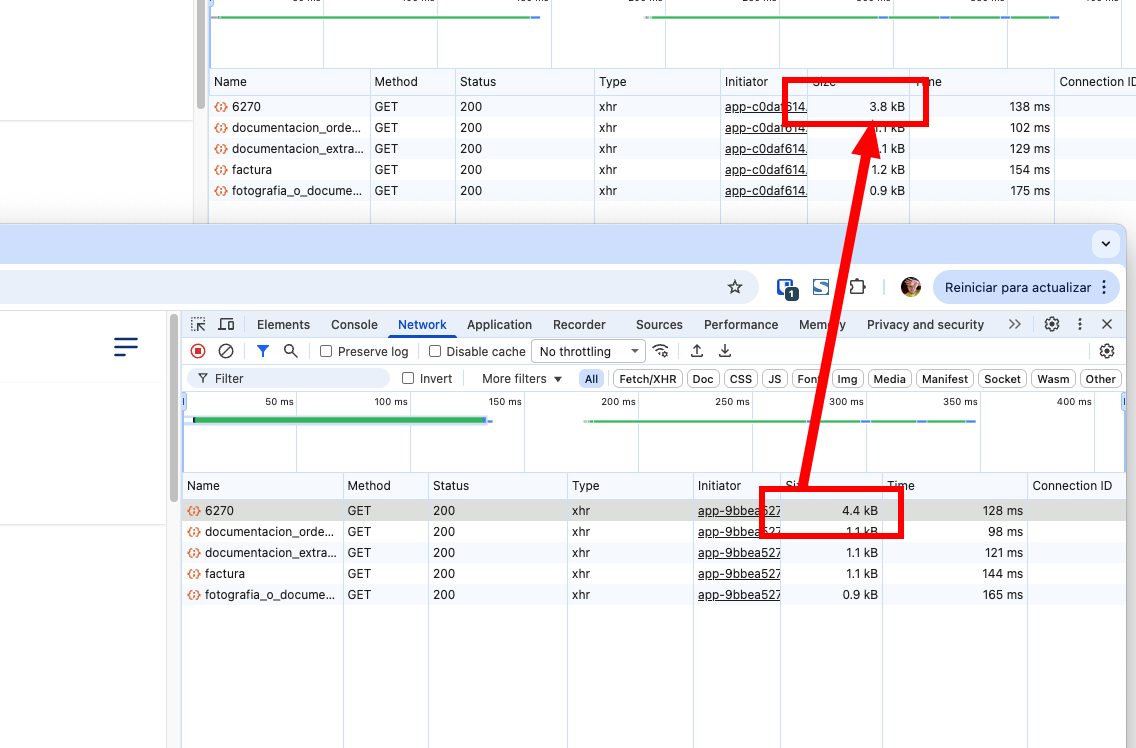Open DevTools settings gear

tap(1052, 324)
